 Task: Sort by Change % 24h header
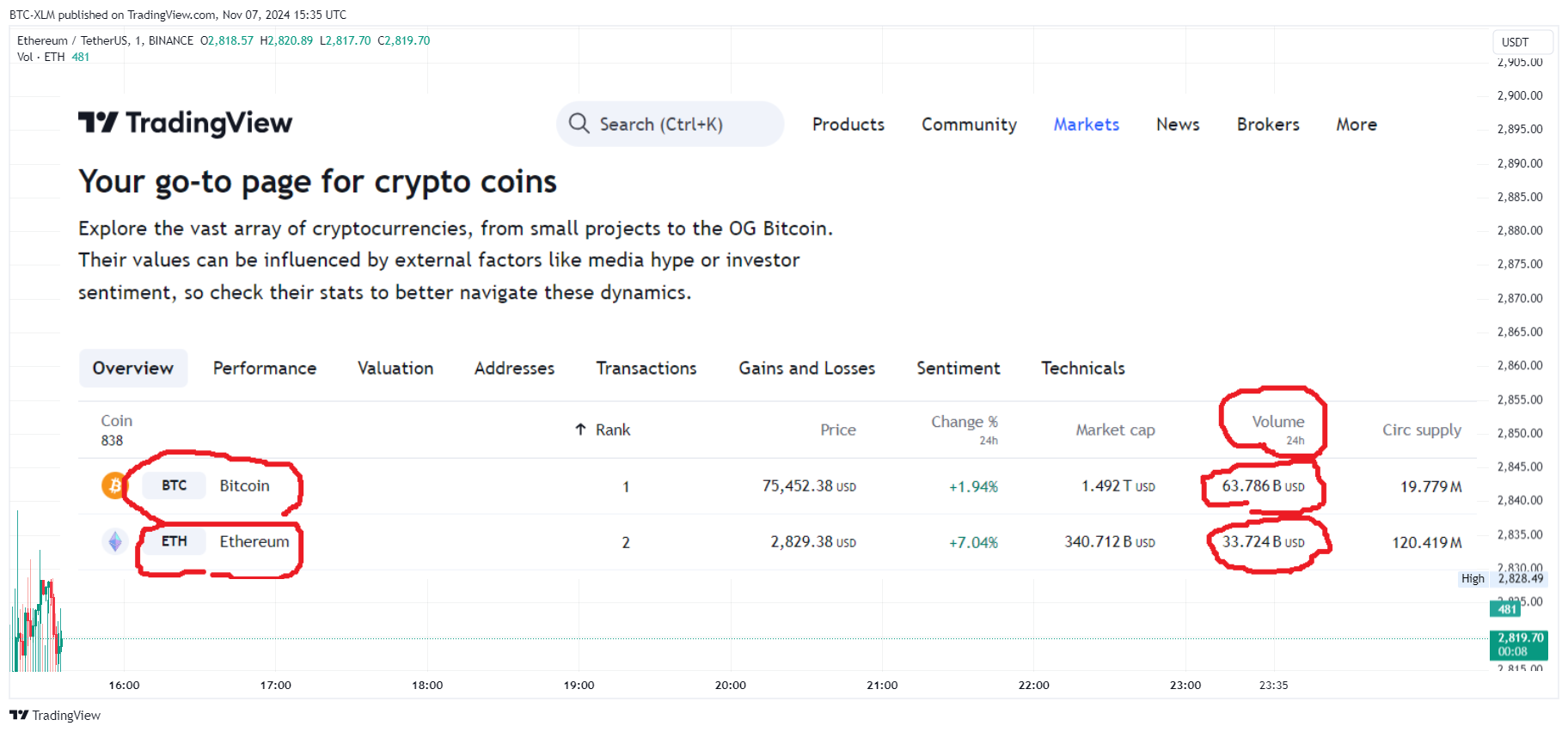[x=965, y=430]
